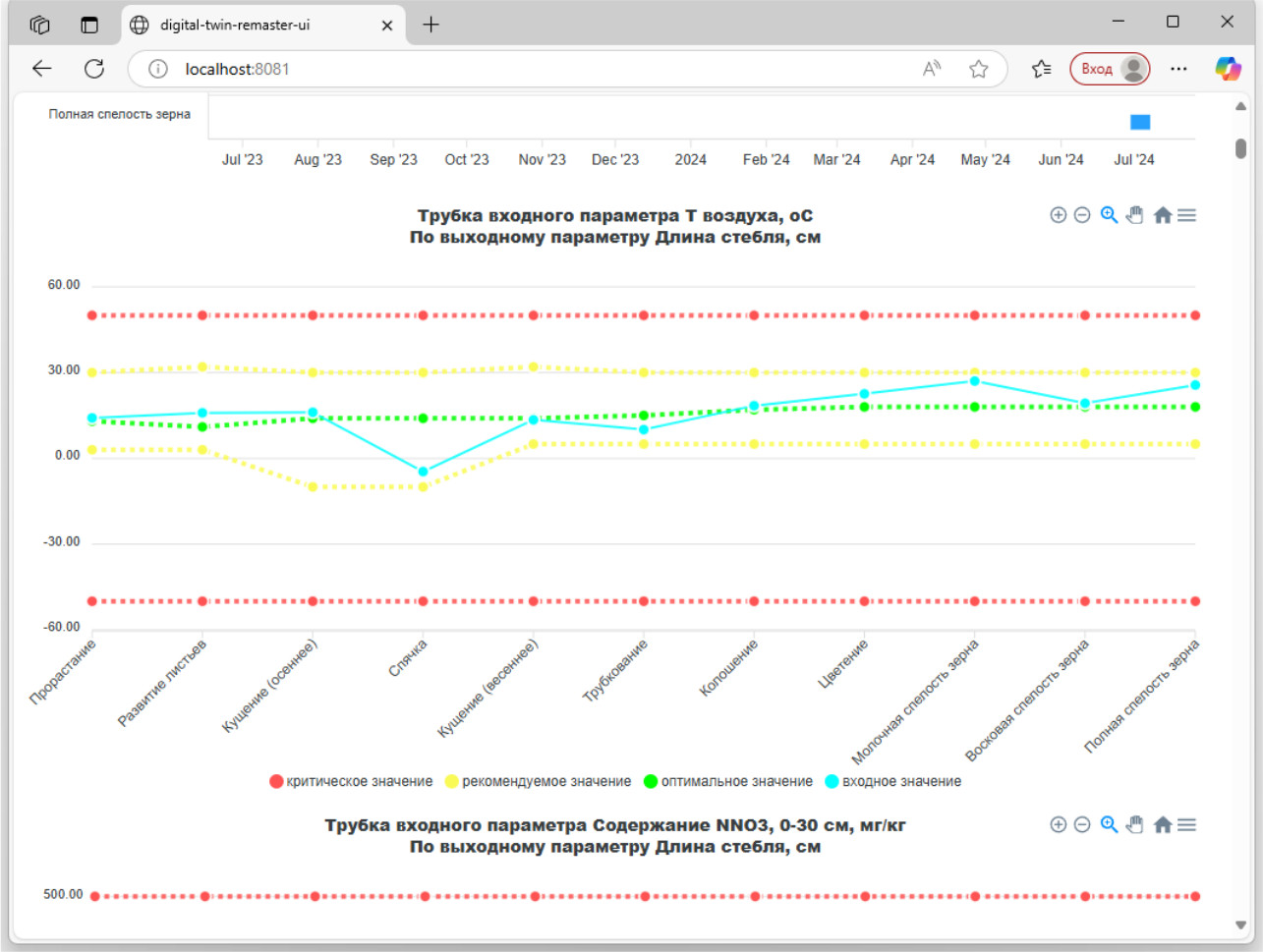
Task: Open the hamburger export menu of Т воздуха chart
Action: click(x=1187, y=215)
